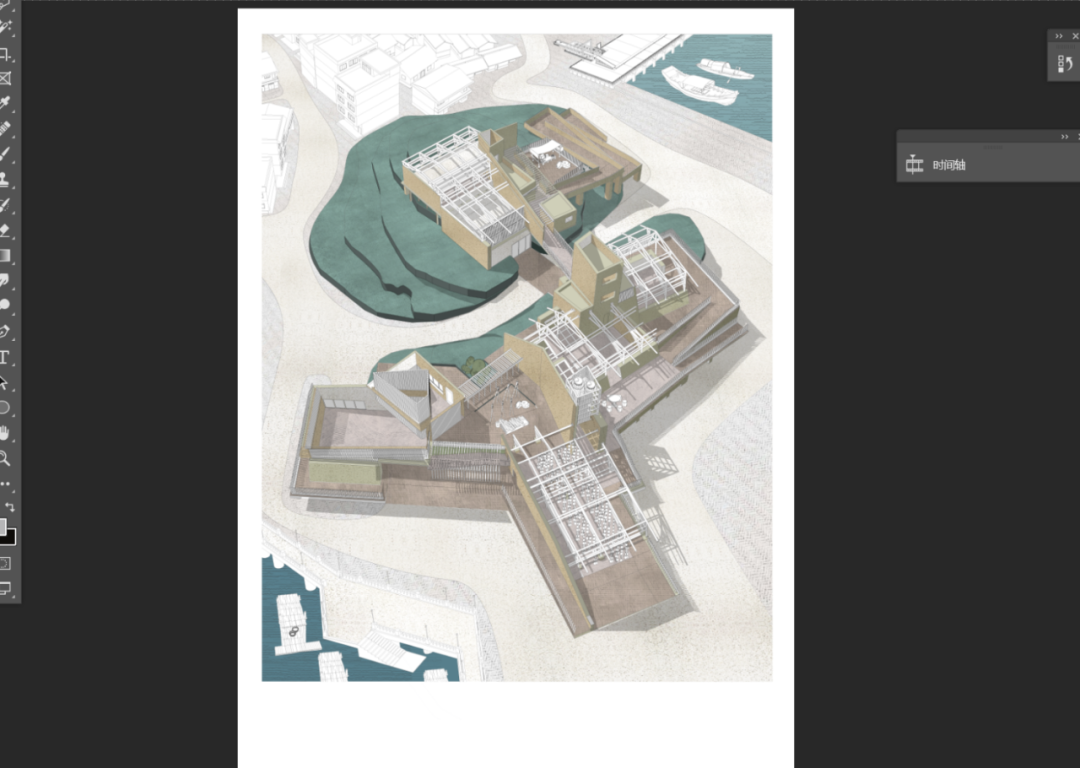Image resolution: width=1080 pixels, height=768 pixels.
Task: Select the Ellipse shape tool
Action: [5, 408]
